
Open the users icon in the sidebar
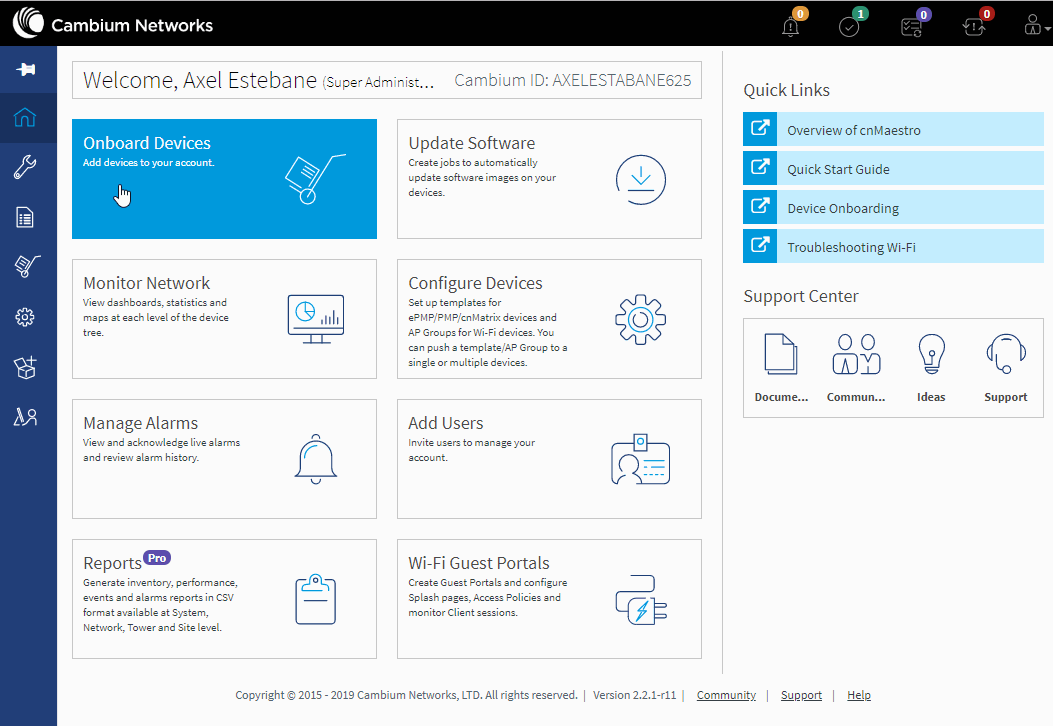[26, 417]
